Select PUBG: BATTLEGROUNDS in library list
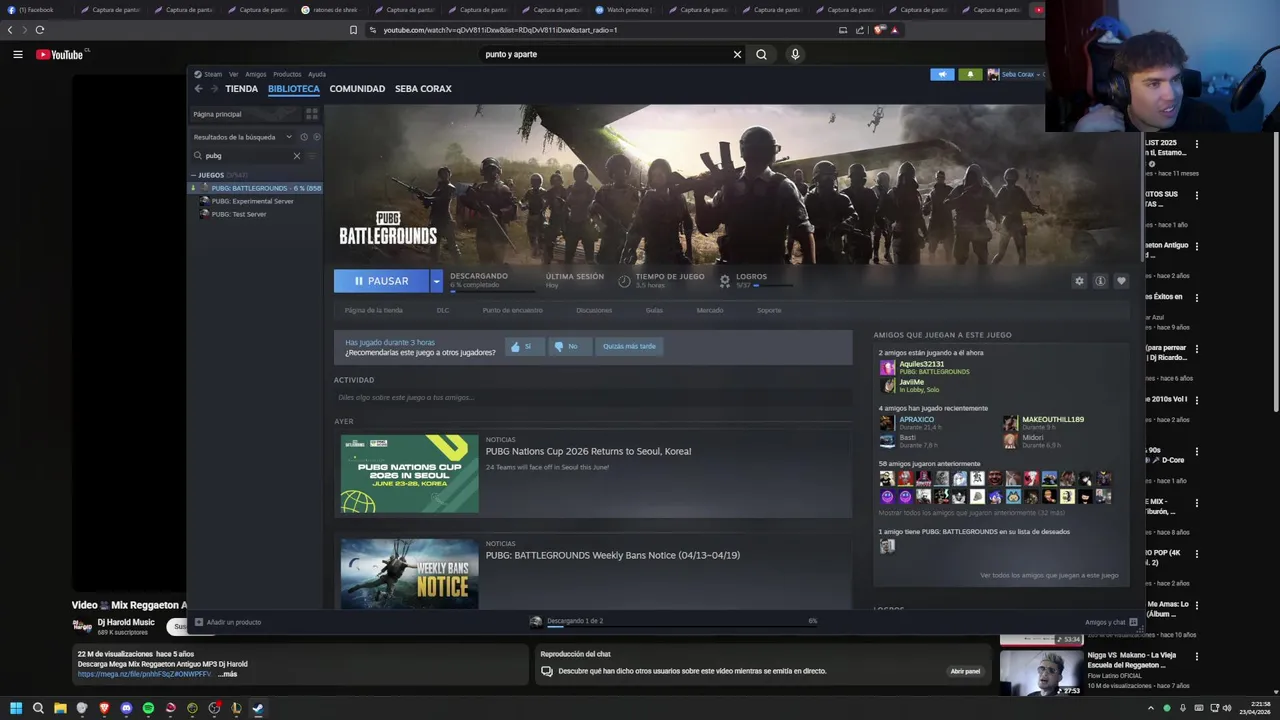The image size is (1280, 720). pos(256,188)
